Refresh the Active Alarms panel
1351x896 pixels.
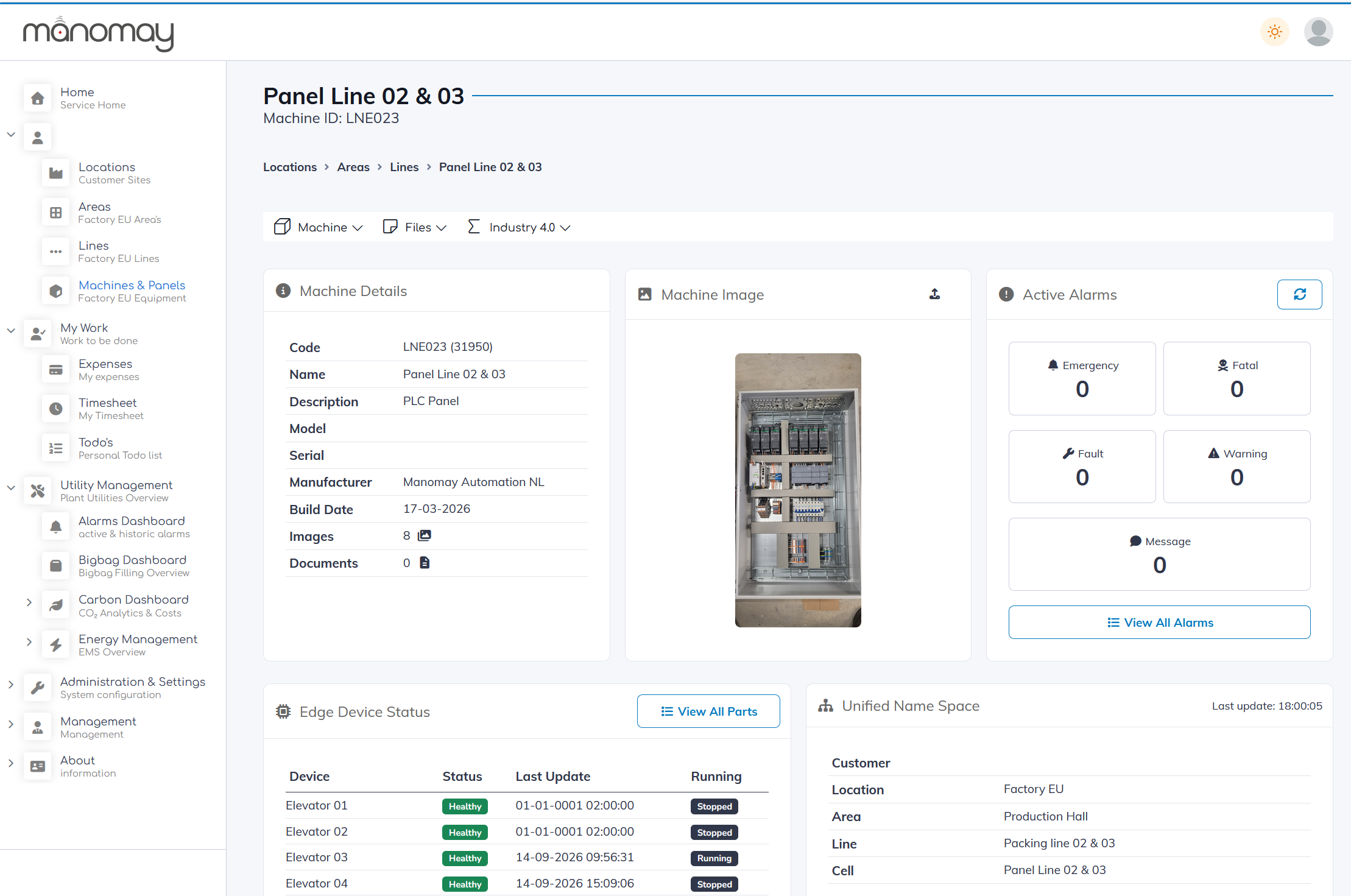1299,294
